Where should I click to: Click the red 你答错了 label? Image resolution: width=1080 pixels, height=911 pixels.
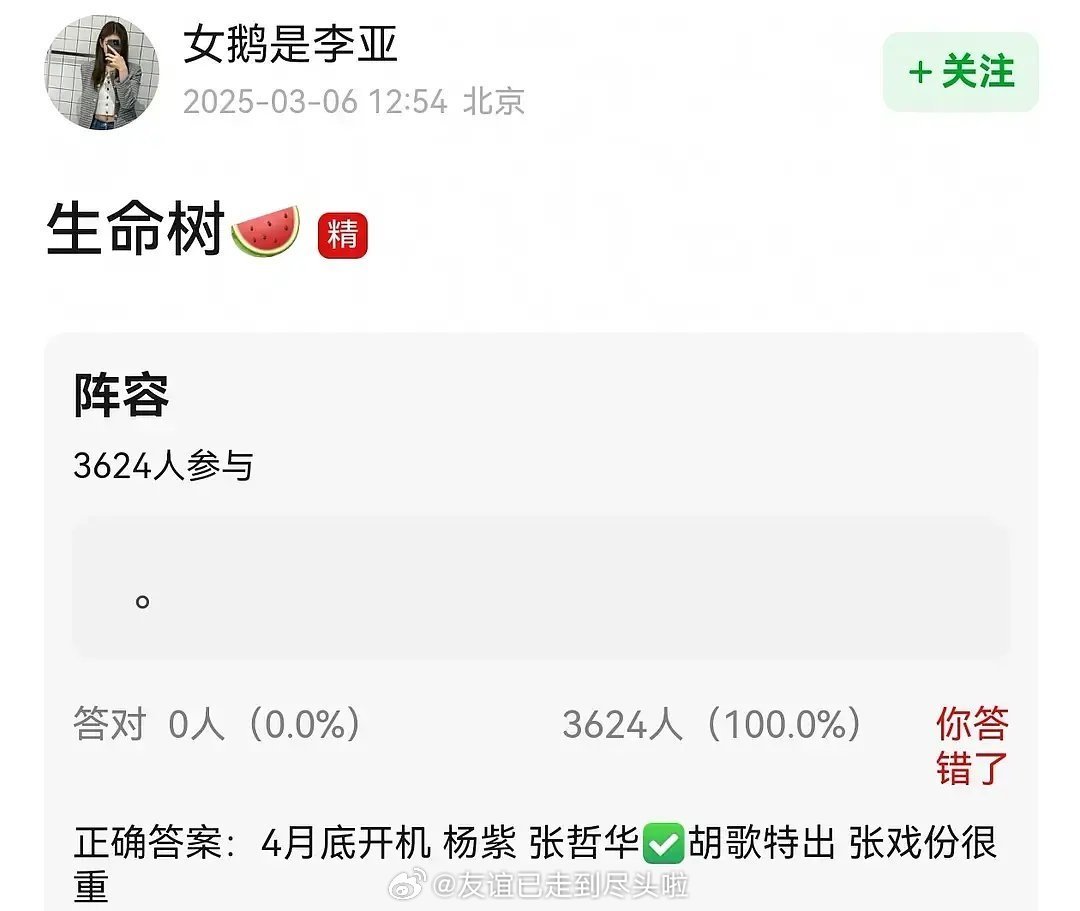coord(972,746)
